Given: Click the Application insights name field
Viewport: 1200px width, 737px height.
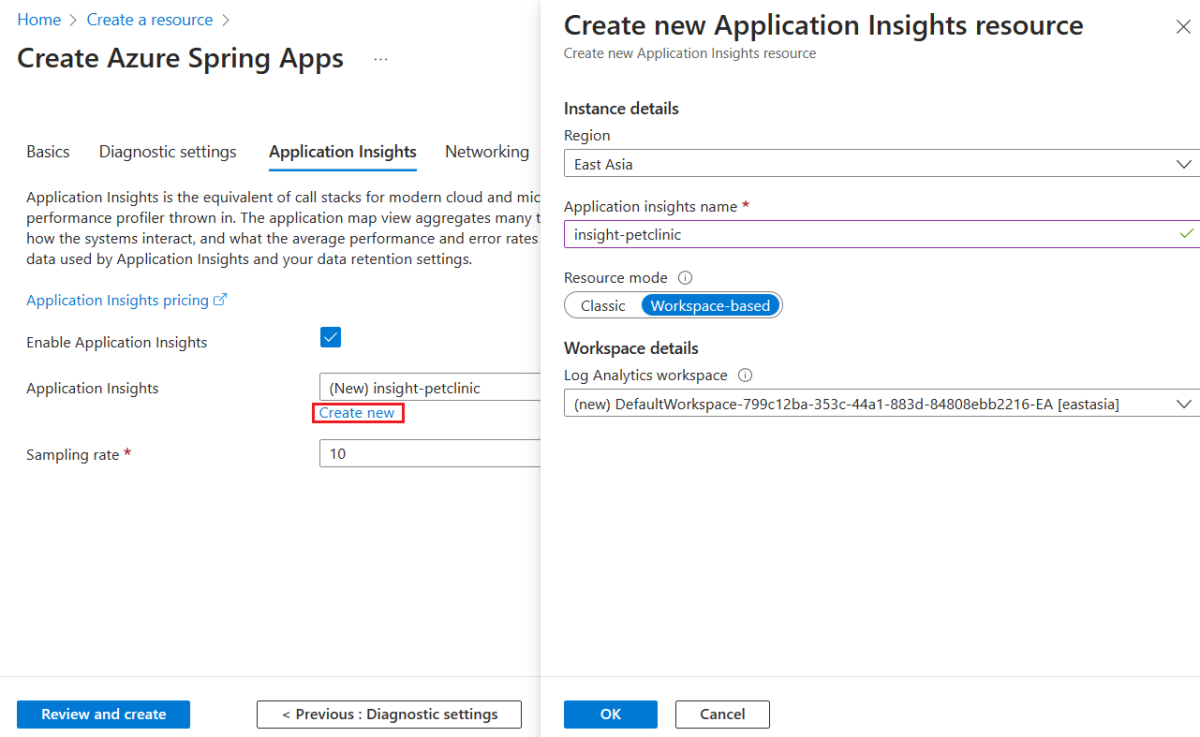Looking at the screenshot, I should 870,235.
